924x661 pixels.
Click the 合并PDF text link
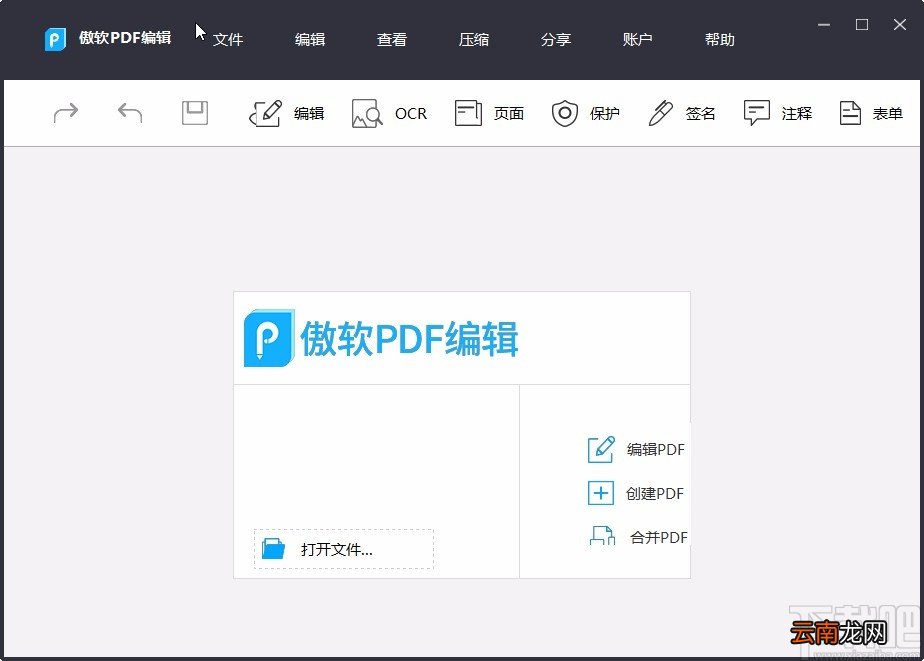[658, 537]
